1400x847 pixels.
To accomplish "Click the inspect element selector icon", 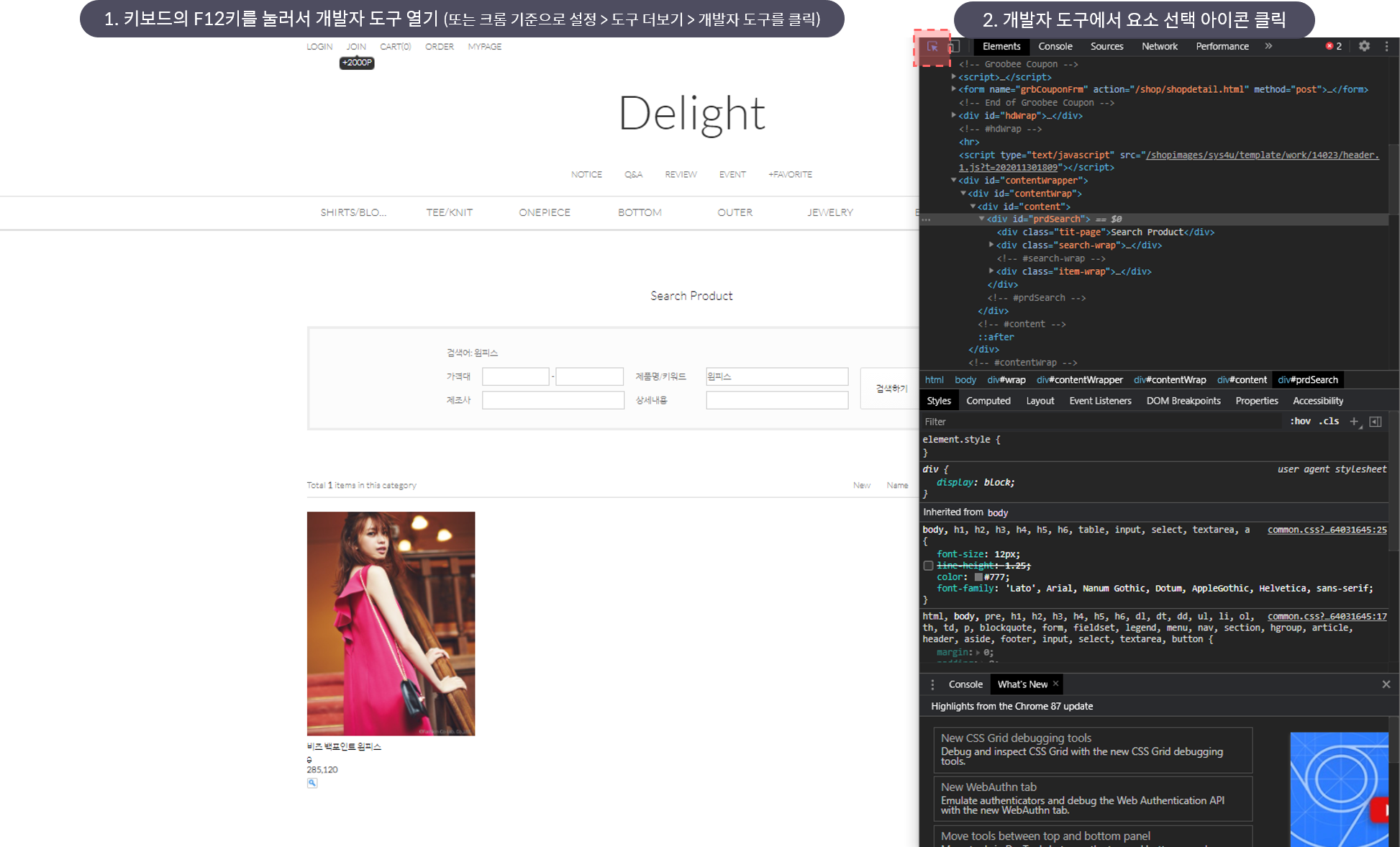I will coord(932,47).
